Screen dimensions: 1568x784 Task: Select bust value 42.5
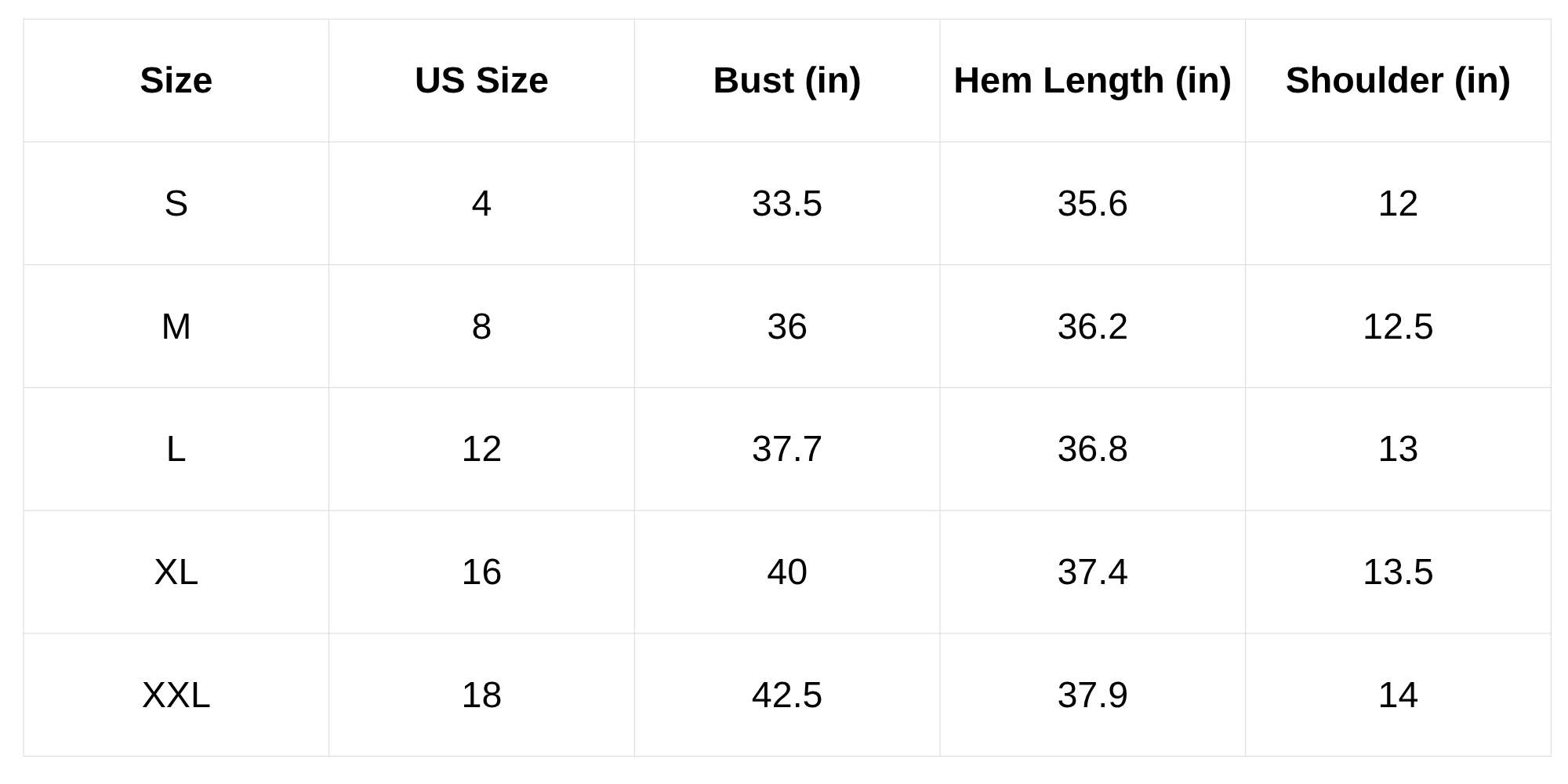tap(786, 695)
